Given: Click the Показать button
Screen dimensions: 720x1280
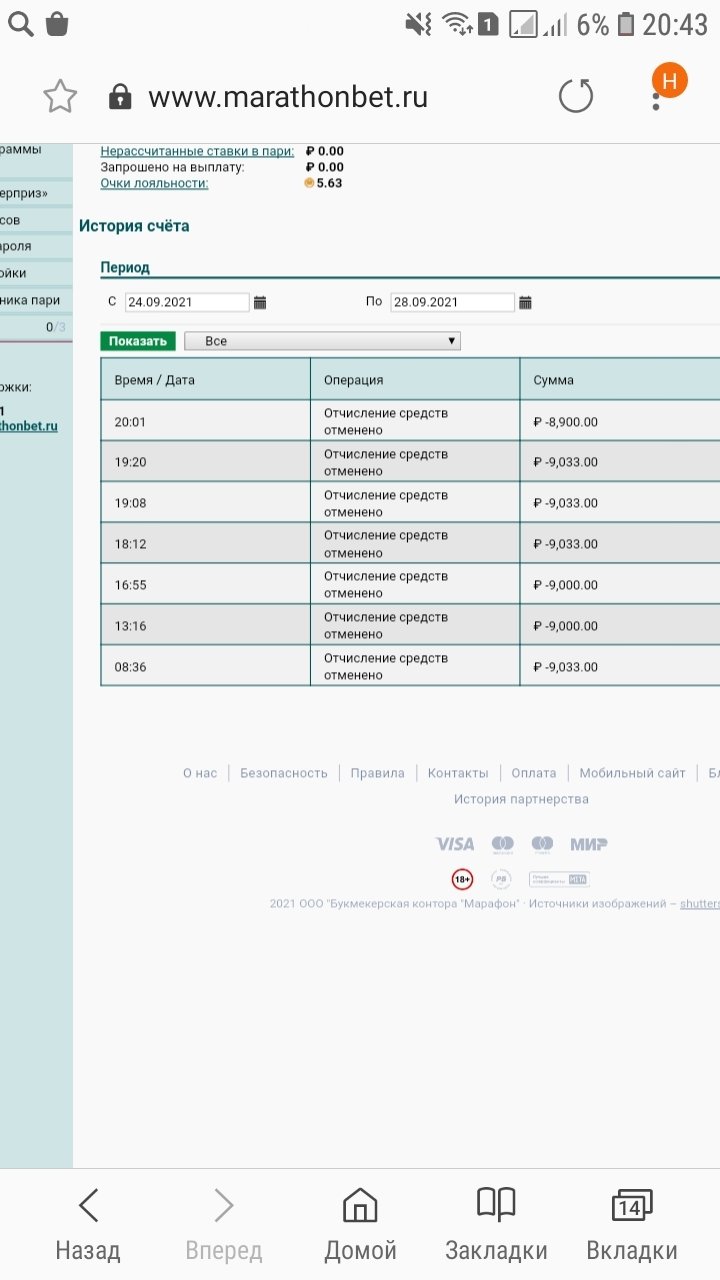Looking at the screenshot, I should (x=138, y=341).
